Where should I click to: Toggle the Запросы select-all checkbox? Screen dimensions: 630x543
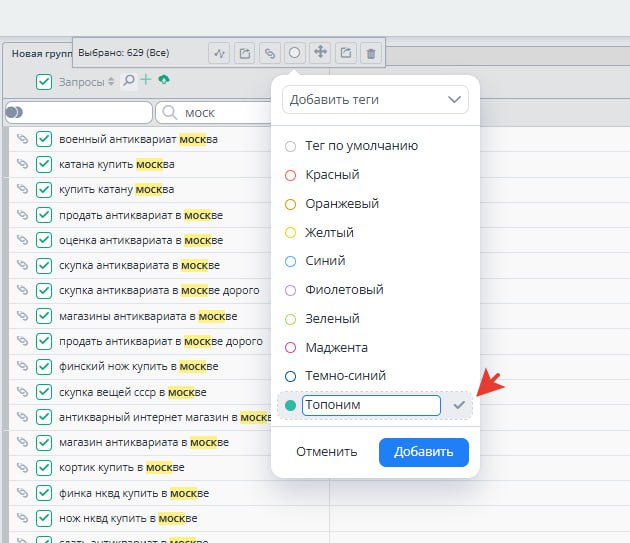[x=44, y=82]
